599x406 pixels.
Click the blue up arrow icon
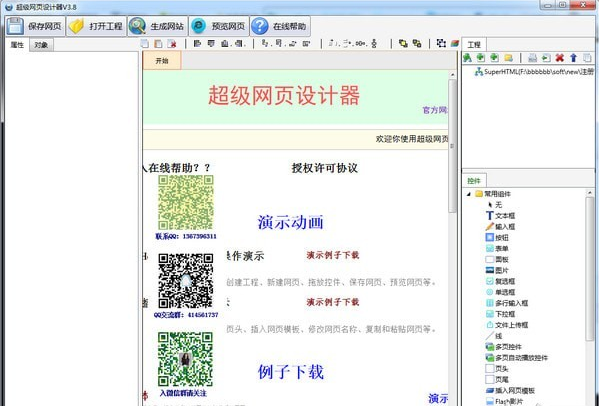click(573, 58)
